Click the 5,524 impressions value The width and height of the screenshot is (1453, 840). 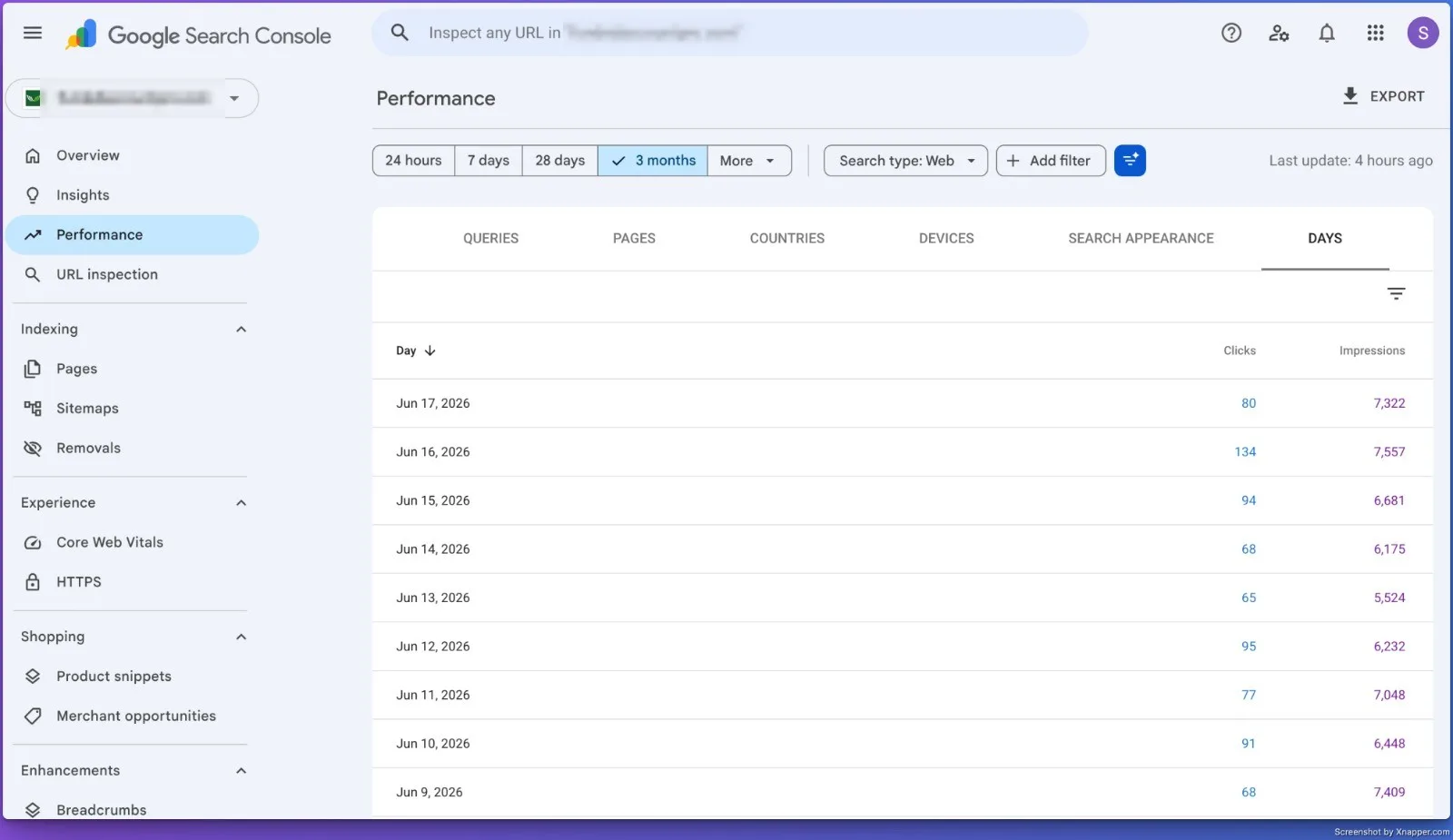[x=1389, y=598]
